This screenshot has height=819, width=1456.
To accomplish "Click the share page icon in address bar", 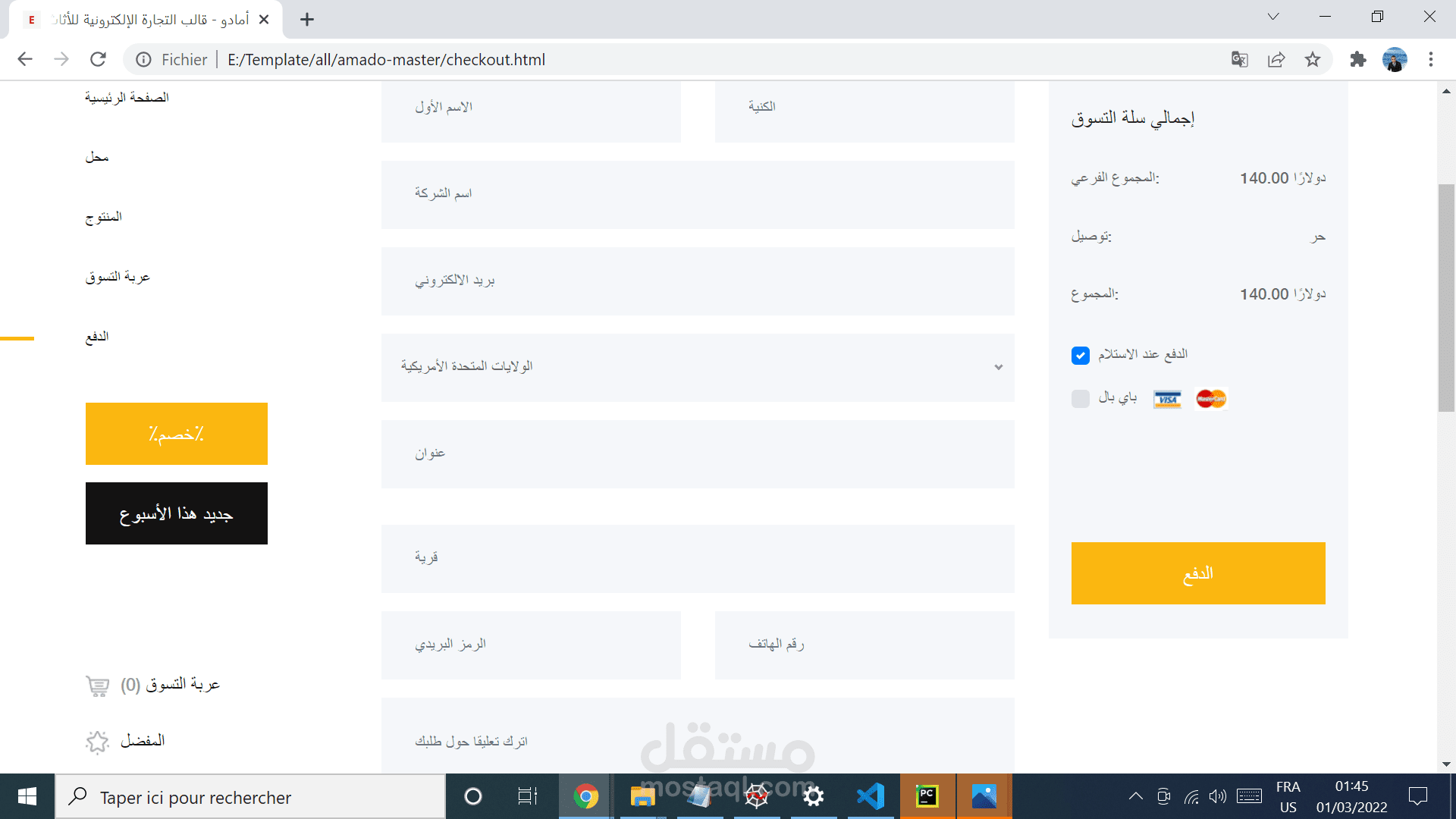I will click(x=1276, y=59).
